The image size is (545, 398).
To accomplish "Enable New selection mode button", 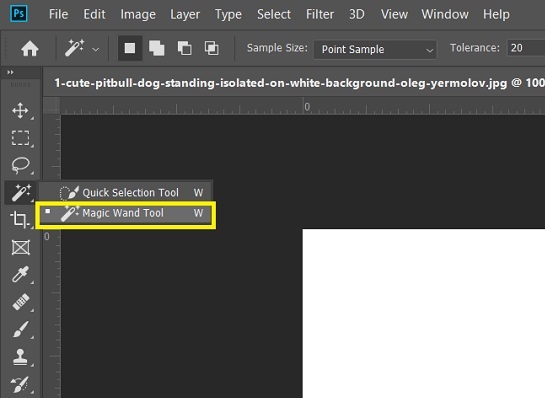I will pyautogui.click(x=130, y=48).
